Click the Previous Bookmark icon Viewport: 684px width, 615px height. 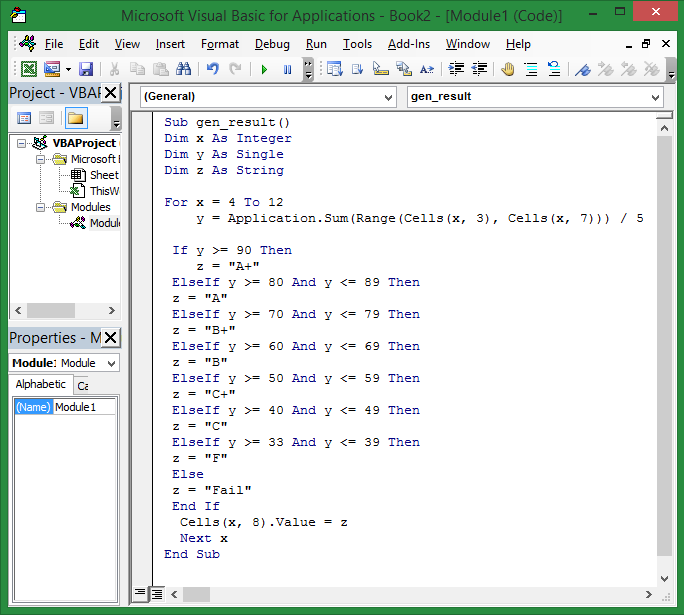(629, 69)
